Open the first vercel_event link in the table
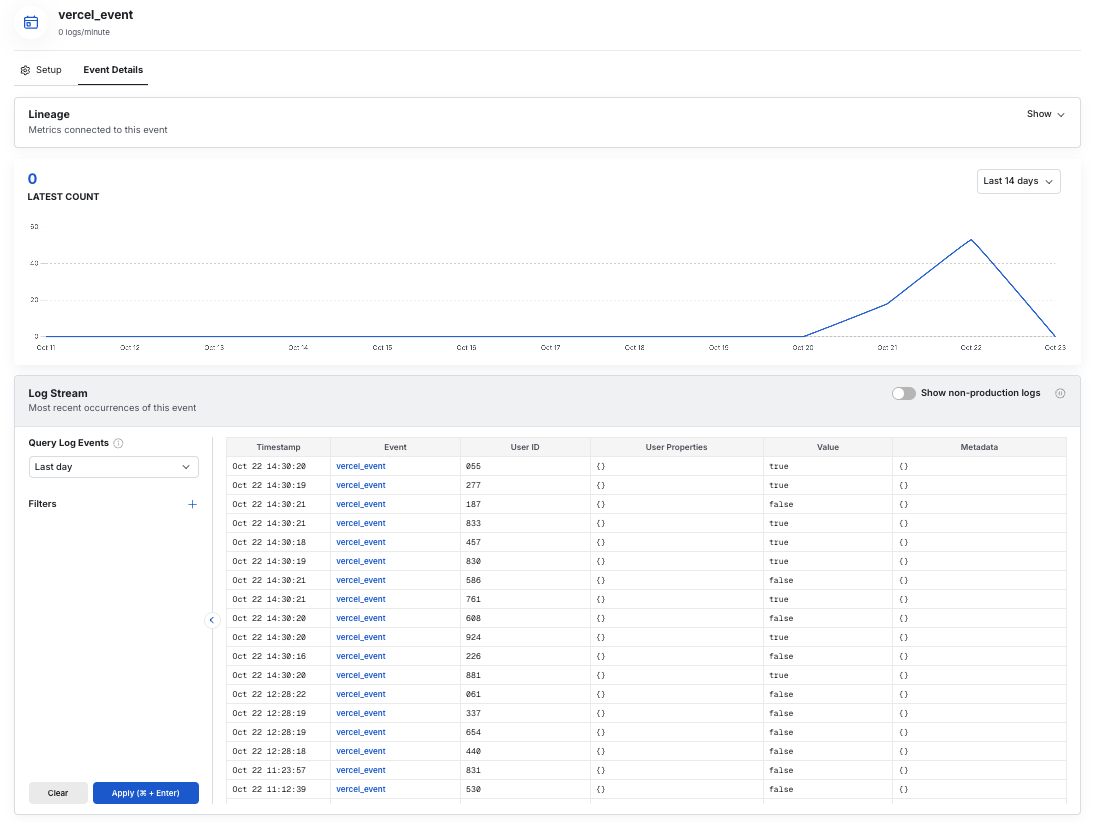This screenshot has height=823, width=1097. click(x=360, y=465)
